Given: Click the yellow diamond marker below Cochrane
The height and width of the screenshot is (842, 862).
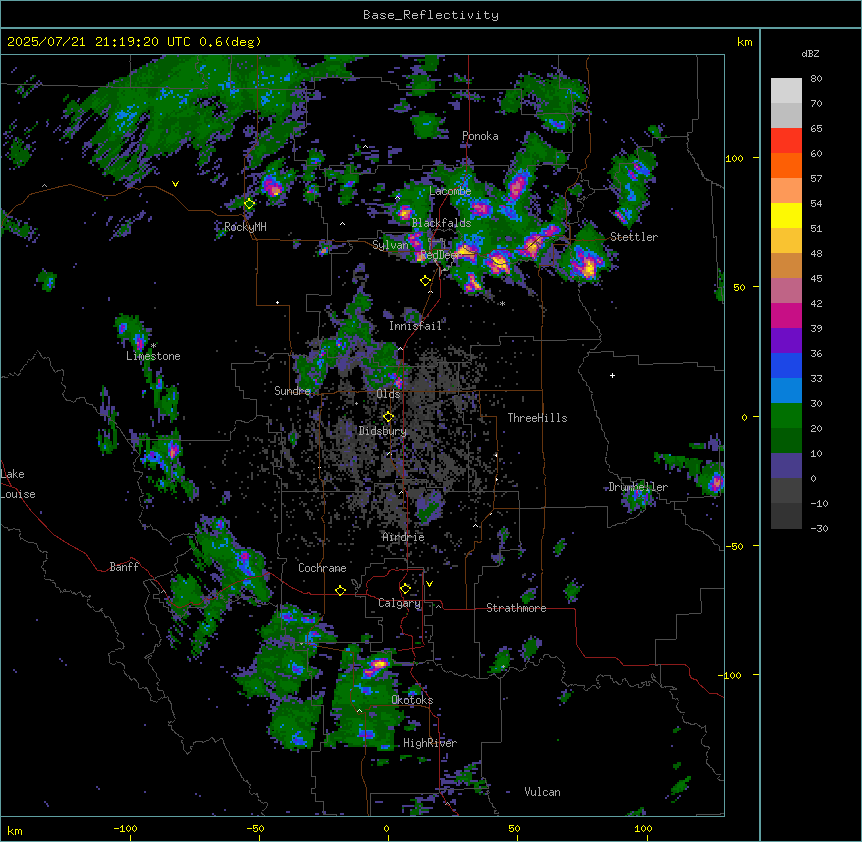Looking at the screenshot, I should (x=340, y=590).
